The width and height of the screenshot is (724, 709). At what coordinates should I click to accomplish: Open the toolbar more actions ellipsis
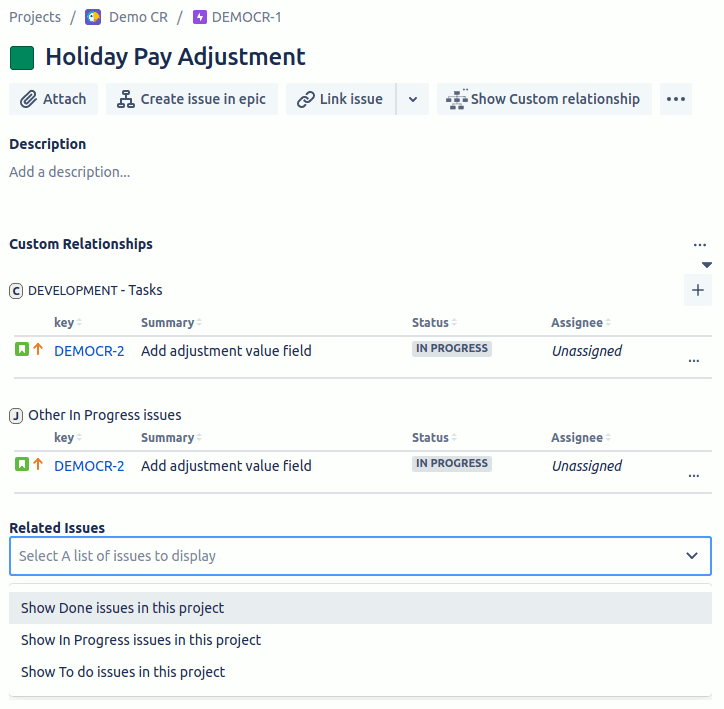(x=676, y=99)
